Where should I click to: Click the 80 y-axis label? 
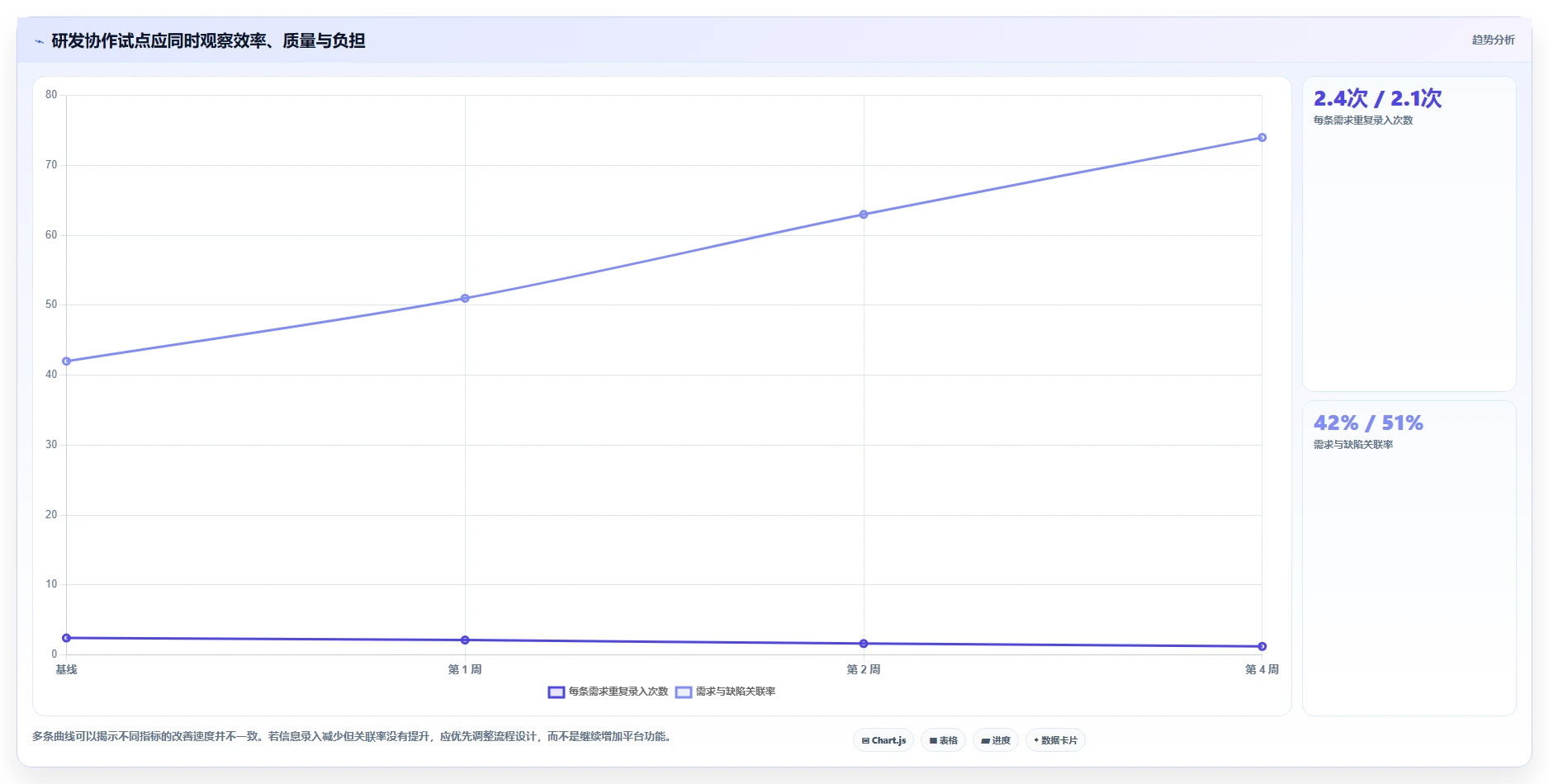(51, 95)
